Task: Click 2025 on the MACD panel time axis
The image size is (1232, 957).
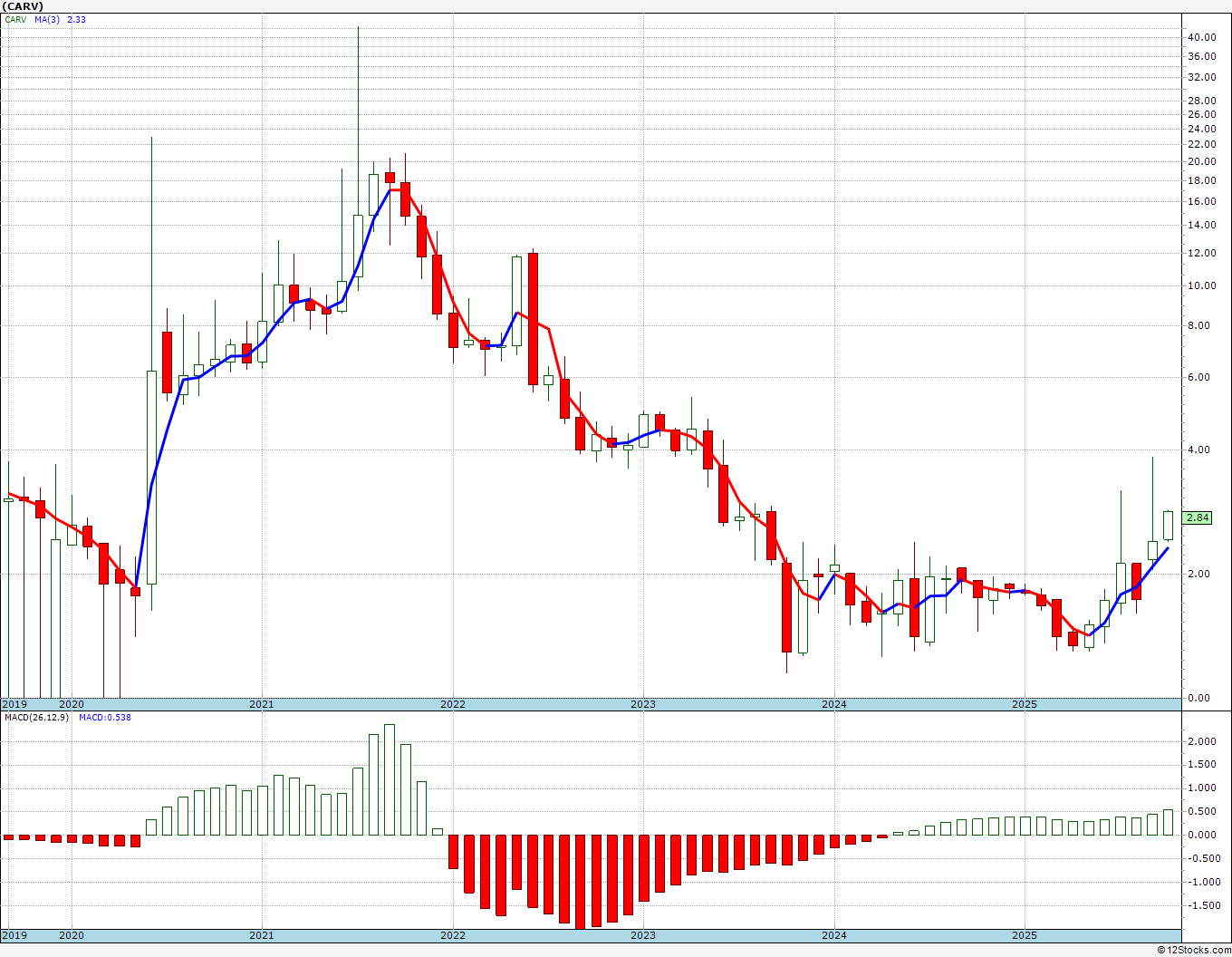Action: (1024, 935)
